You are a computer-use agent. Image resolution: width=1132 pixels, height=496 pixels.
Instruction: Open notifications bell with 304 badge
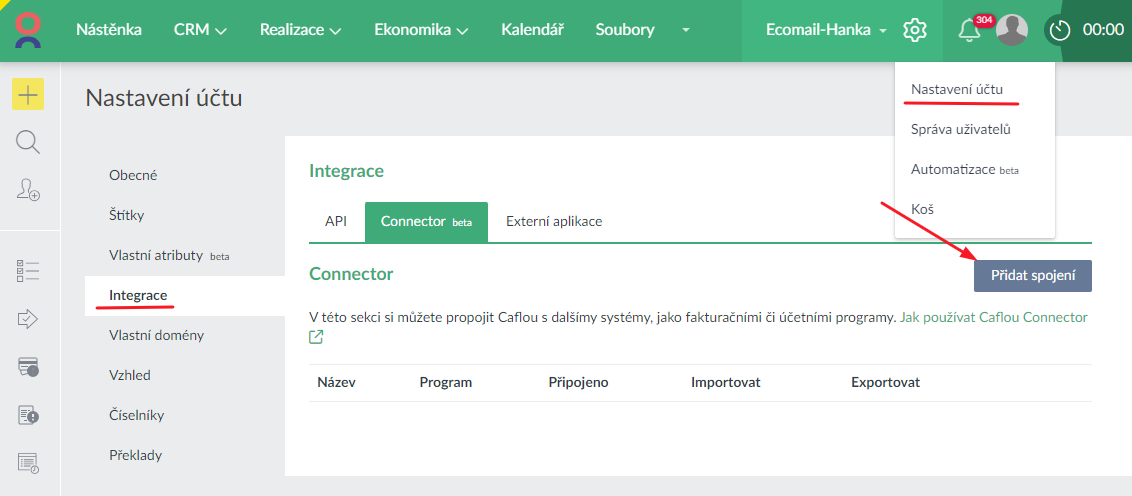click(x=968, y=30)
